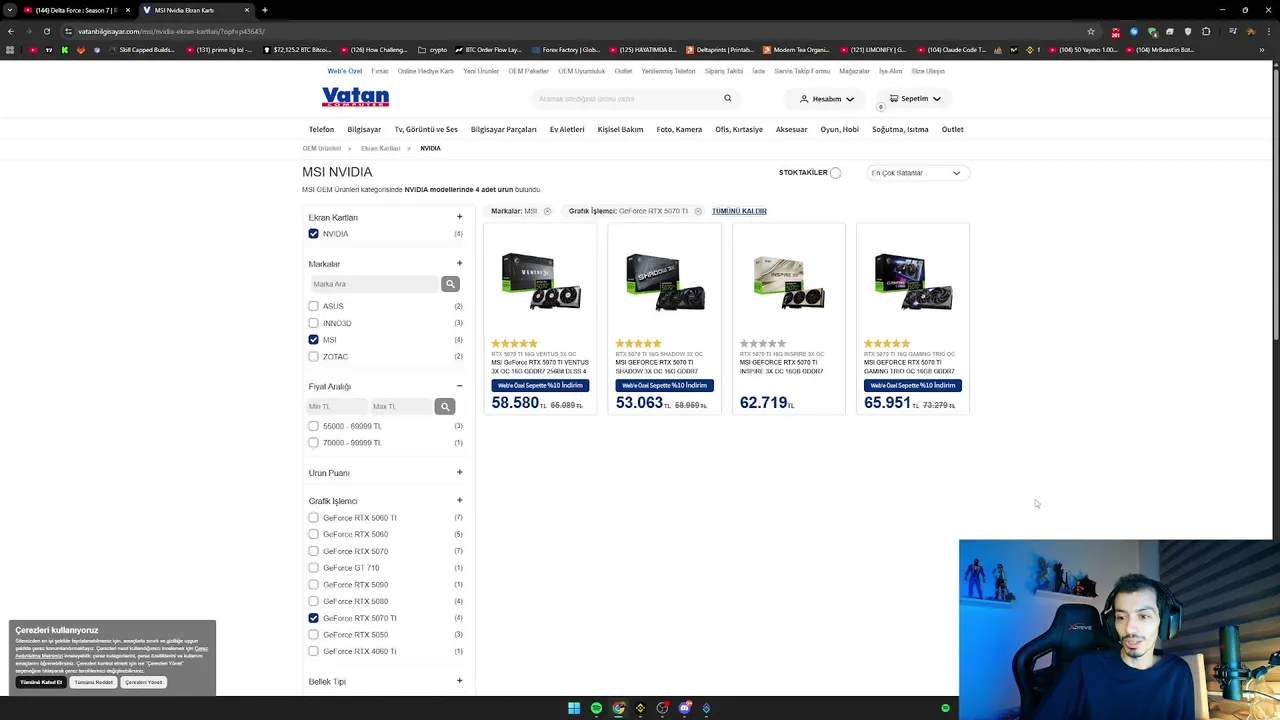This screenshot has width=1280, height=720.
Task: Open the Deltaprints bookmark
Action: (720, 49)
